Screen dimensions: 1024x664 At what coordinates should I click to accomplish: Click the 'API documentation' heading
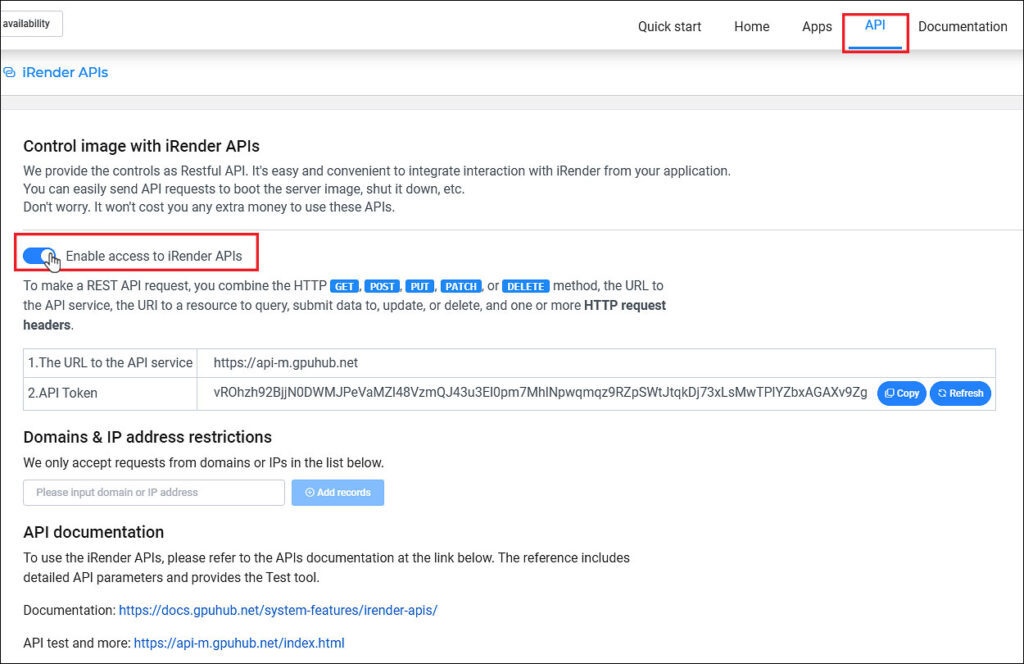point(93,532)
